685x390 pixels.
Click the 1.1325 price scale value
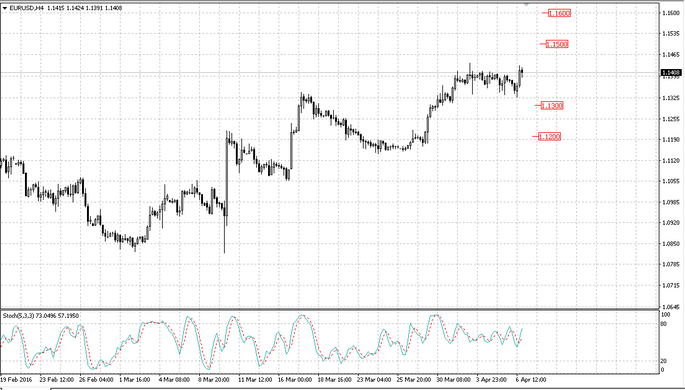671,97
